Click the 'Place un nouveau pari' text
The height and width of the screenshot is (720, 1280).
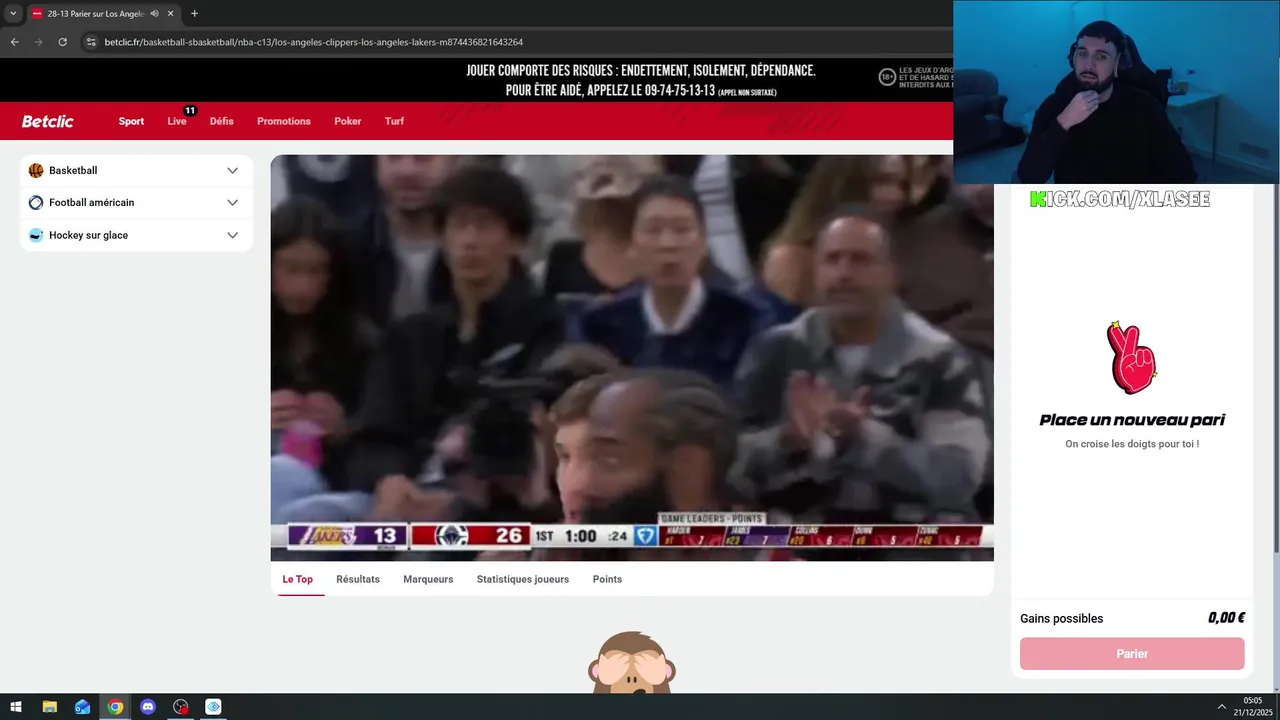[x=1132, y=420]
